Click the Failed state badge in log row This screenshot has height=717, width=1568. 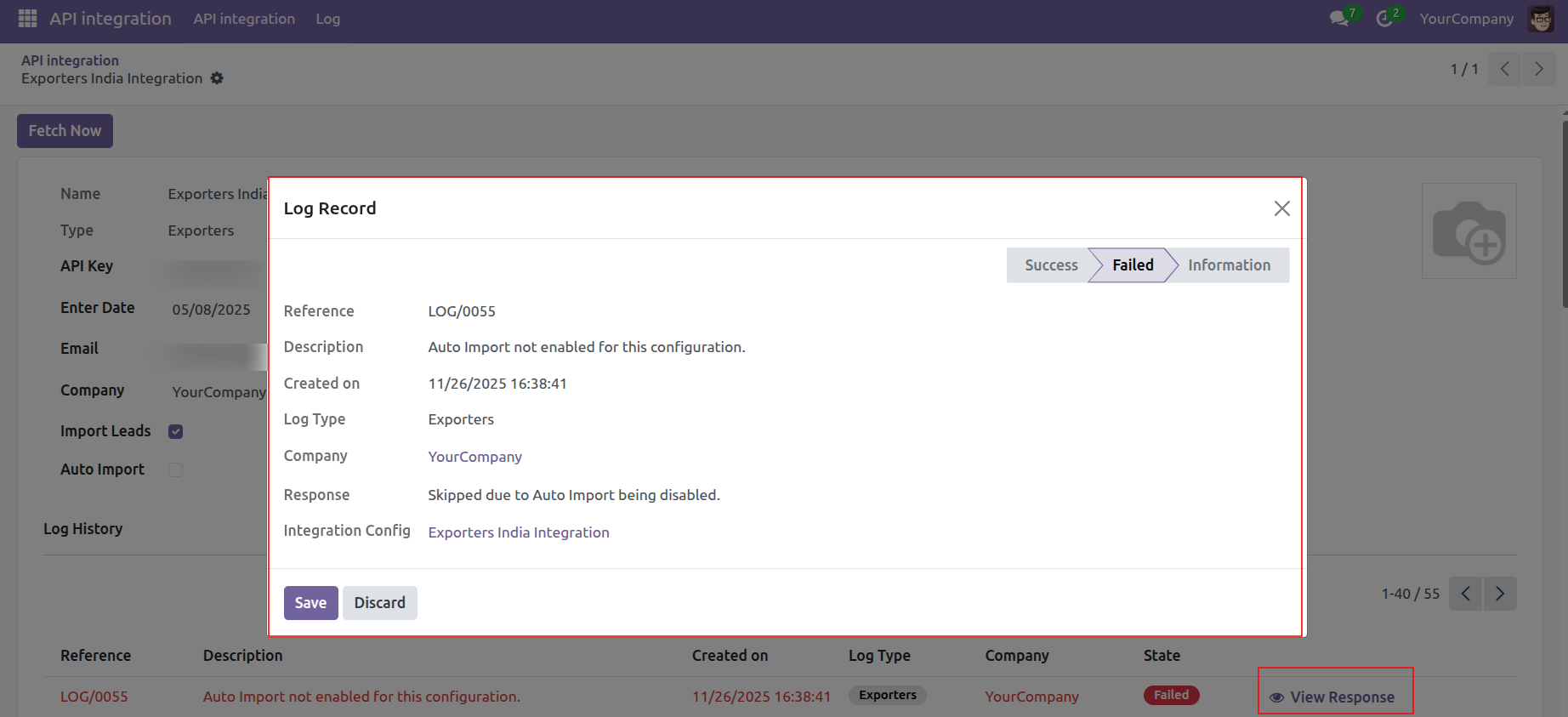pos(1172,695)
